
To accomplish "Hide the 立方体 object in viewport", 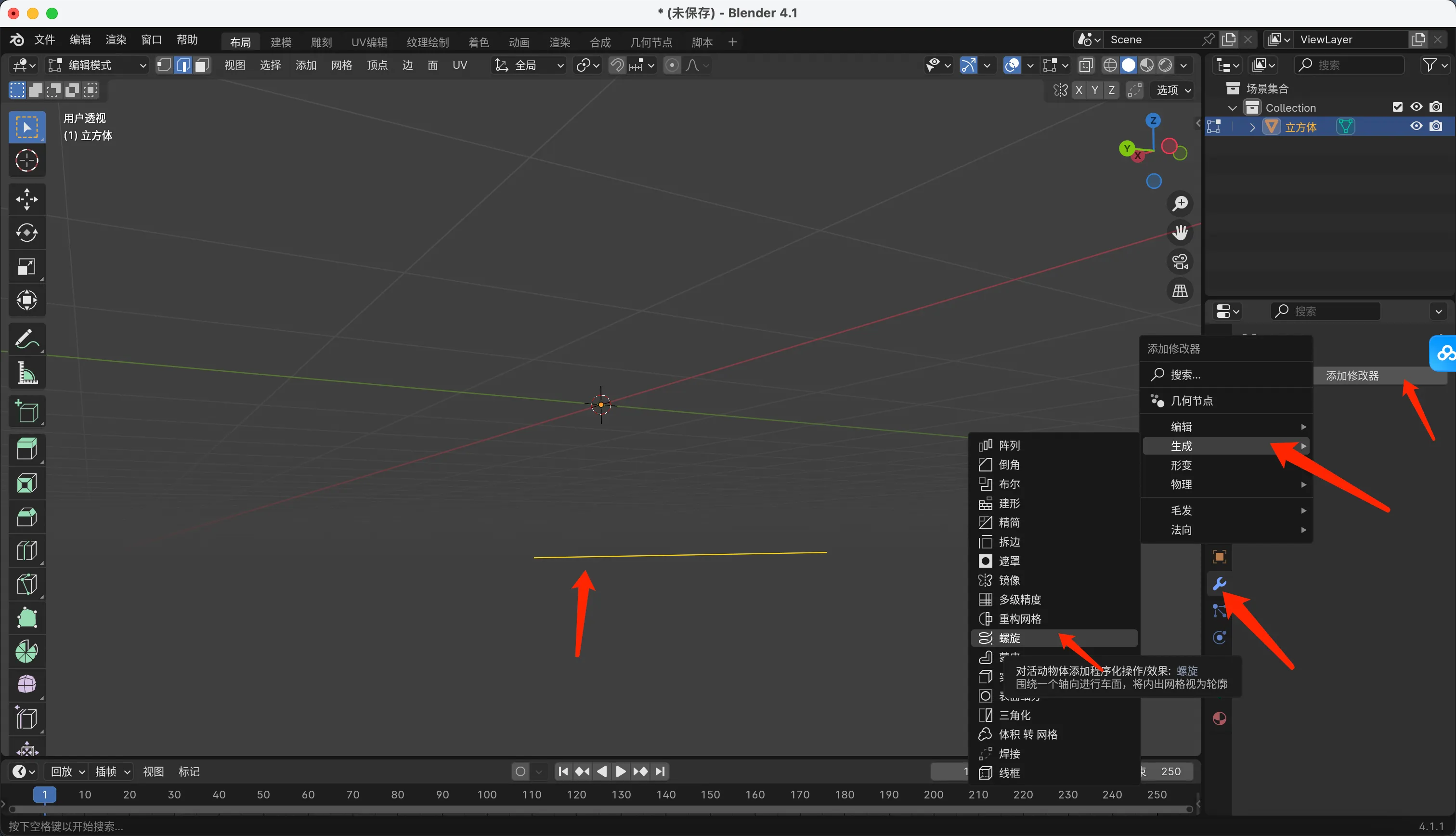I will click(1416, 126).
